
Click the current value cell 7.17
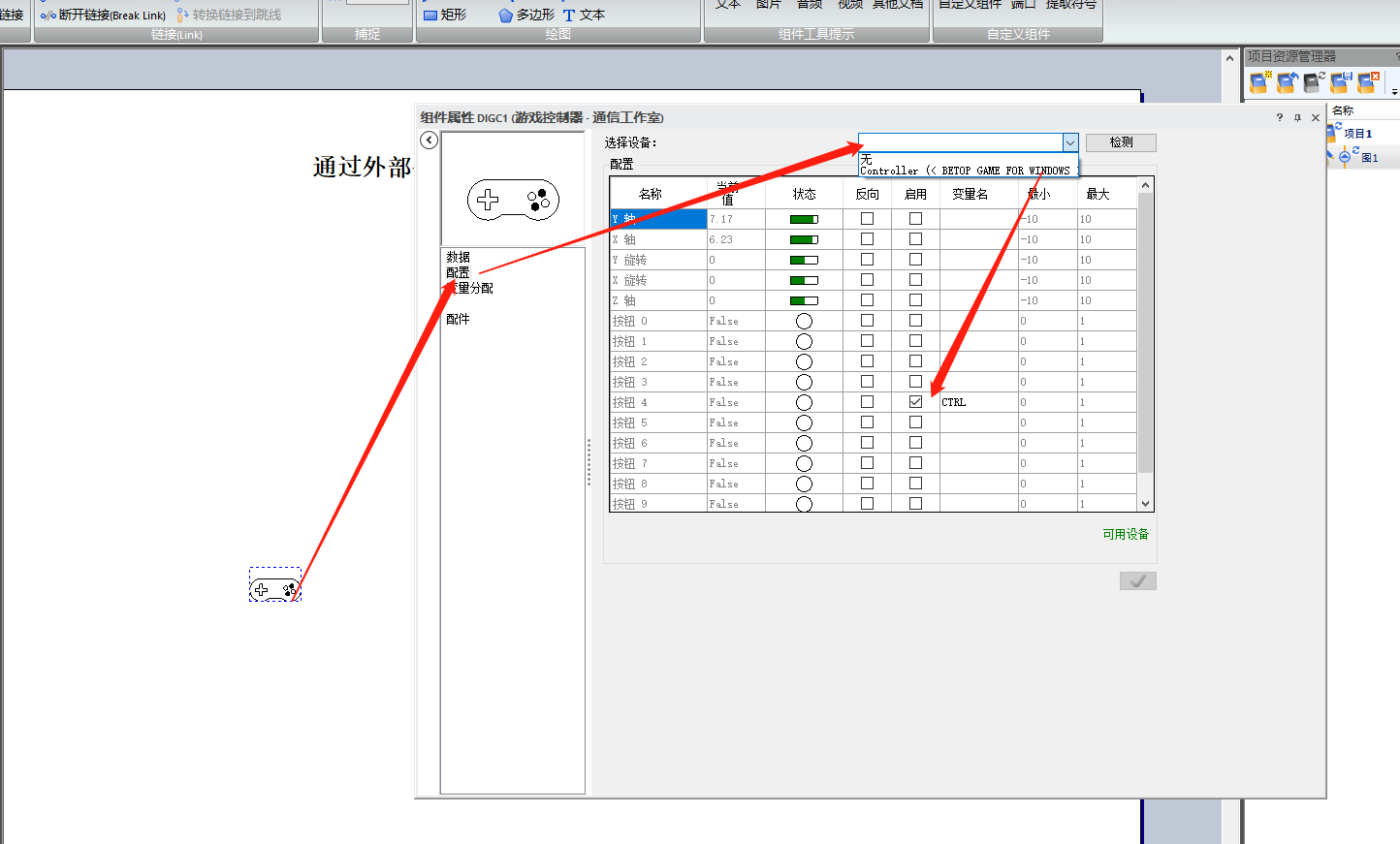coord(736,219)
